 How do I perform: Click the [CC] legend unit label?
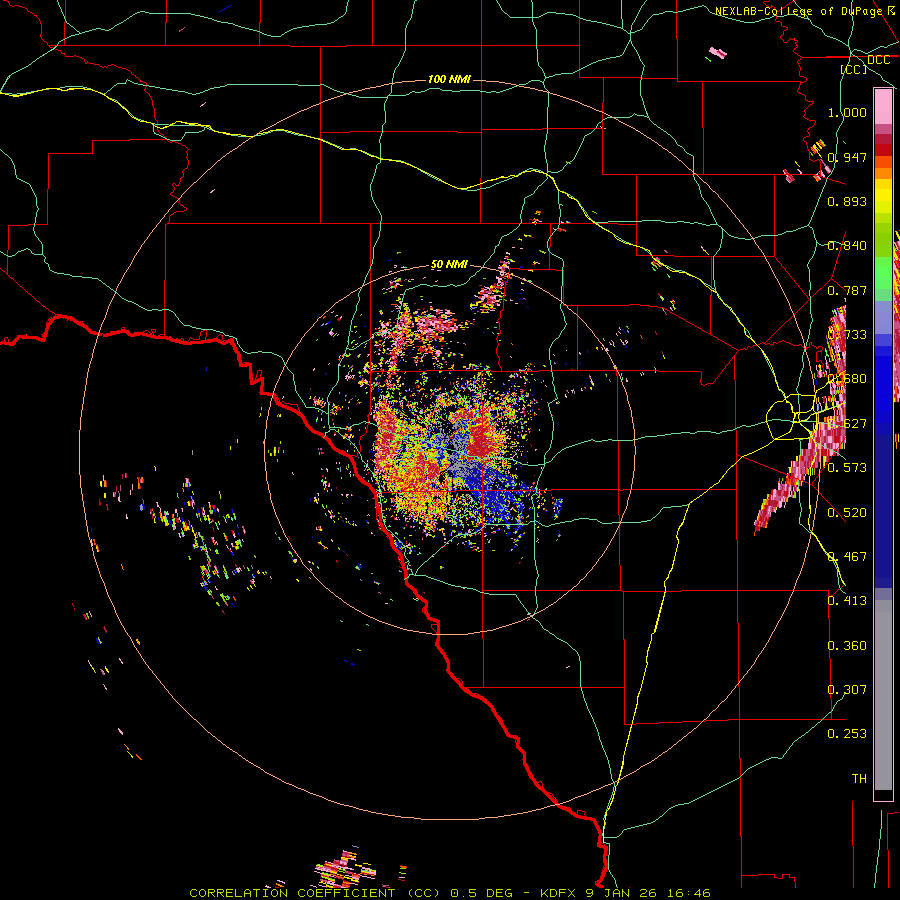[x=853, y=69]
